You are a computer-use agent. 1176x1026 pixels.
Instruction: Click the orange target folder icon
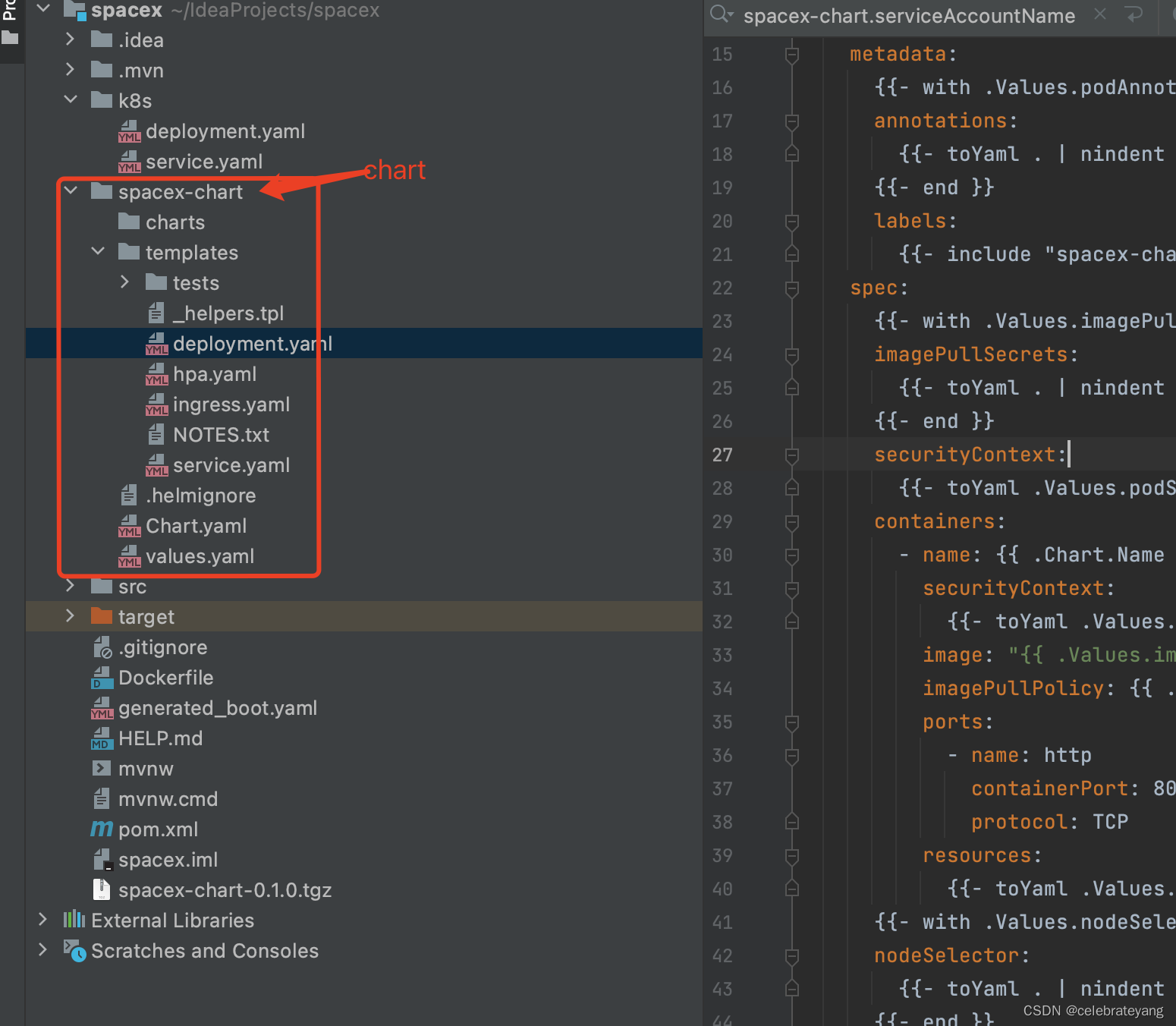[x=102, y=615]
